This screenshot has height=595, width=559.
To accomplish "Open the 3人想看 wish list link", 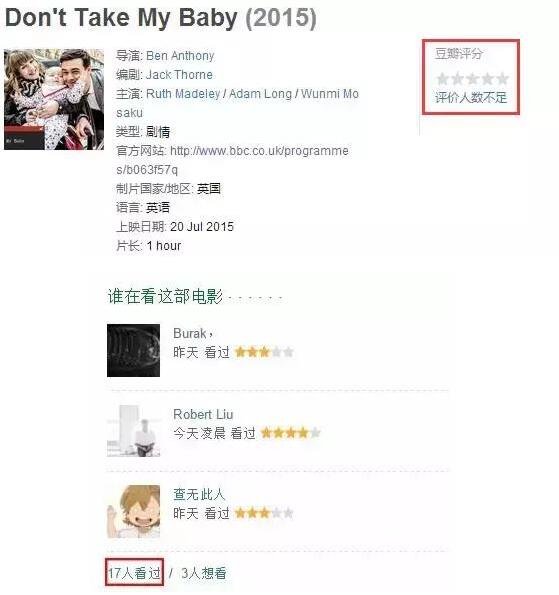I will 204,573.
